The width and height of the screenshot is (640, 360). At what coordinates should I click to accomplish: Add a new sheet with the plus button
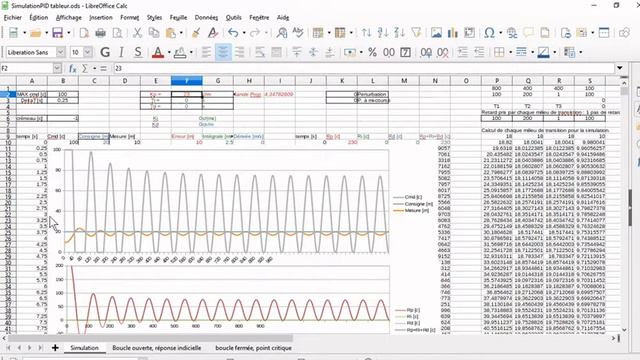click(x=55, y=348)
